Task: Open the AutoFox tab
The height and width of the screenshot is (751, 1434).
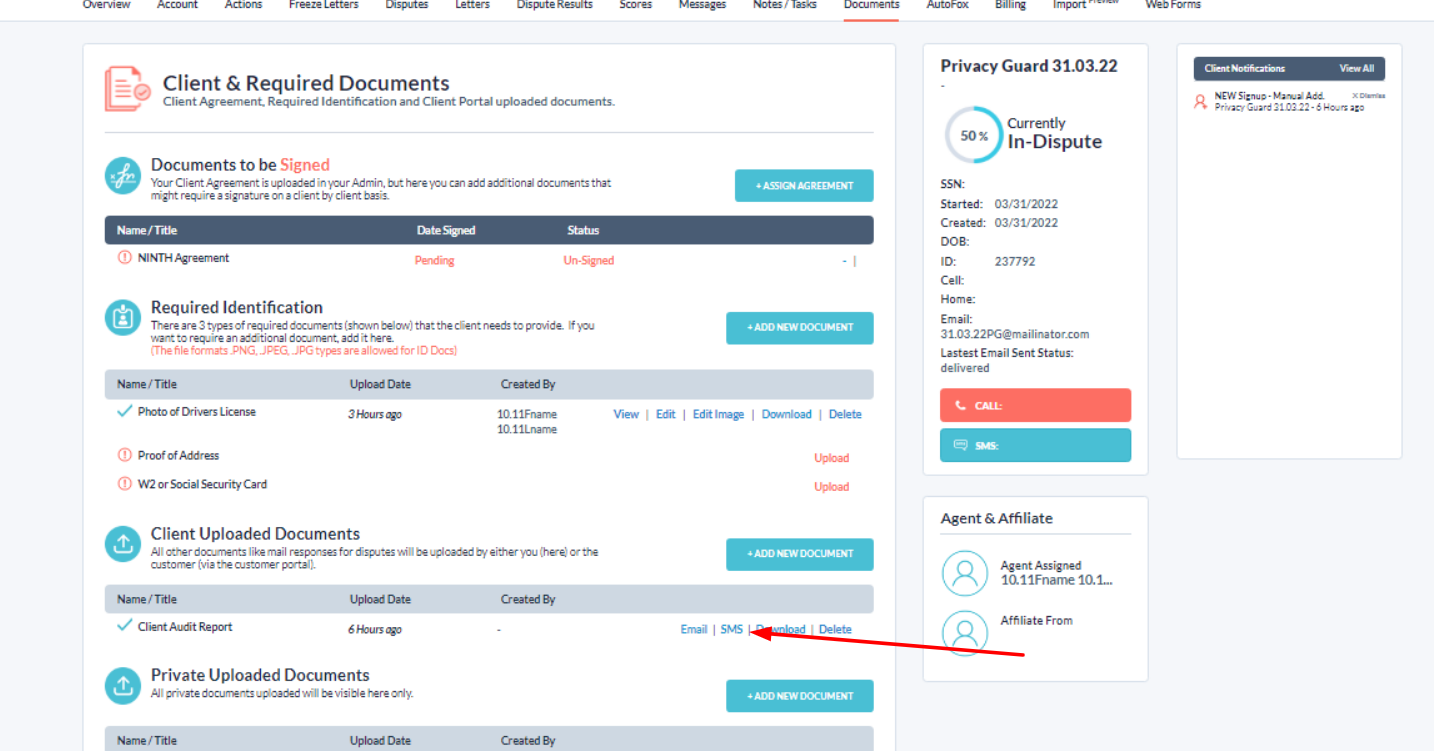Action: 946,5
